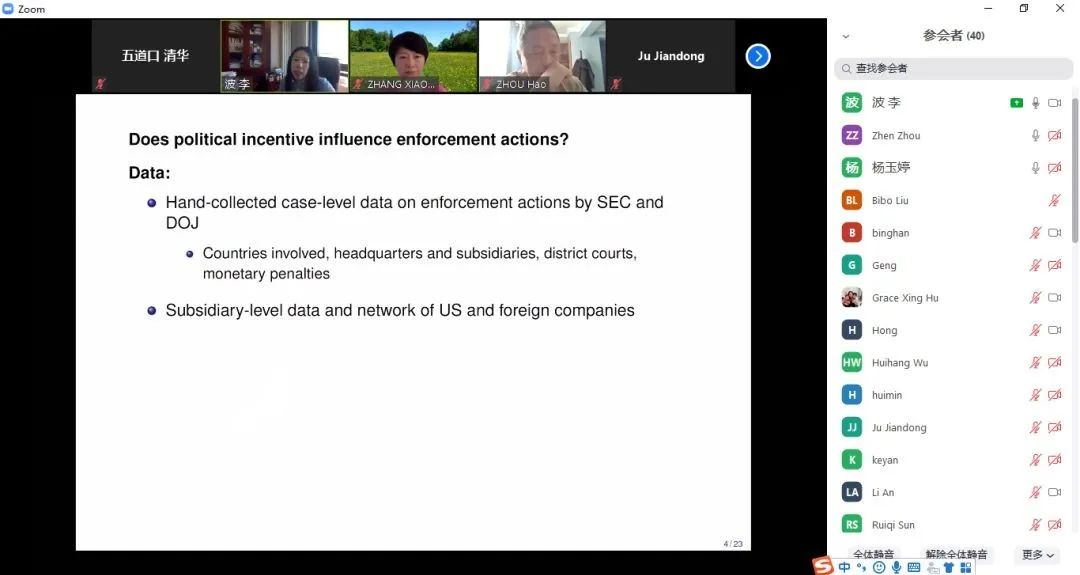Toggle Li An's camera icon
This screenshot has width=1080, height=575.
click(x=1054, y=493)
